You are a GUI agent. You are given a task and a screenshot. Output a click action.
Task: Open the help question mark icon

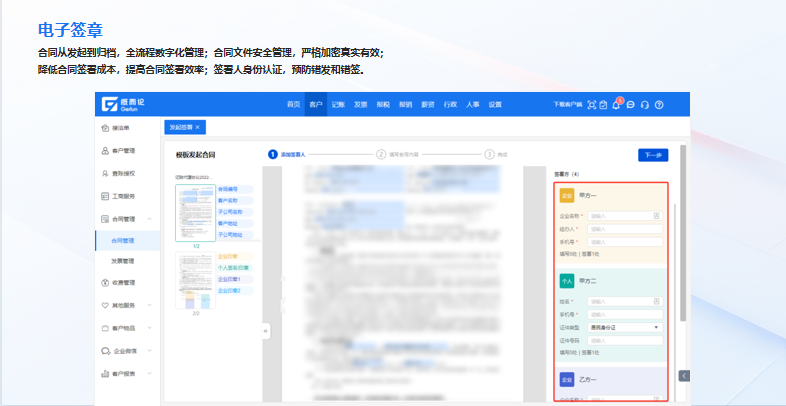(659, 104)
